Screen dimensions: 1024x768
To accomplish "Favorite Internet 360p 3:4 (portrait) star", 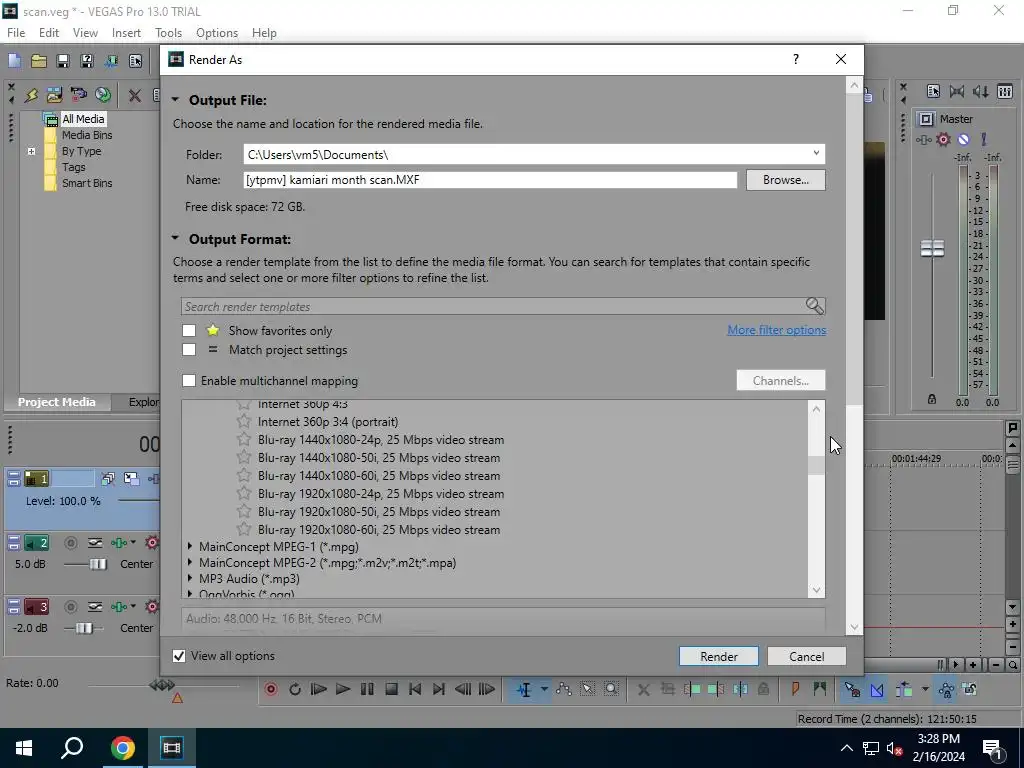I will [x=244, y=421].
